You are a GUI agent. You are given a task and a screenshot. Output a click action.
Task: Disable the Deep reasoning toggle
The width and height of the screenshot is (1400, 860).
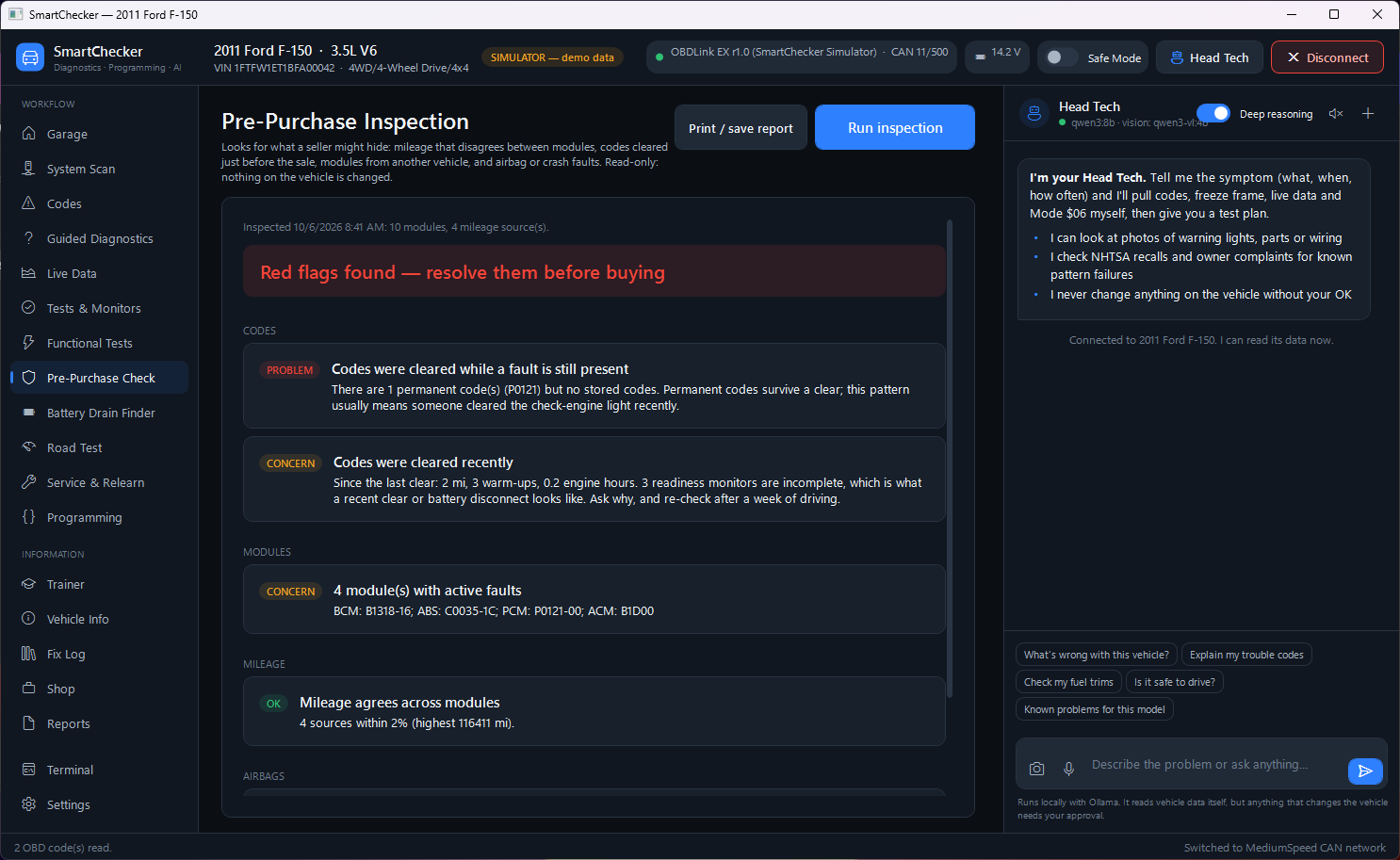point(1213,113)
